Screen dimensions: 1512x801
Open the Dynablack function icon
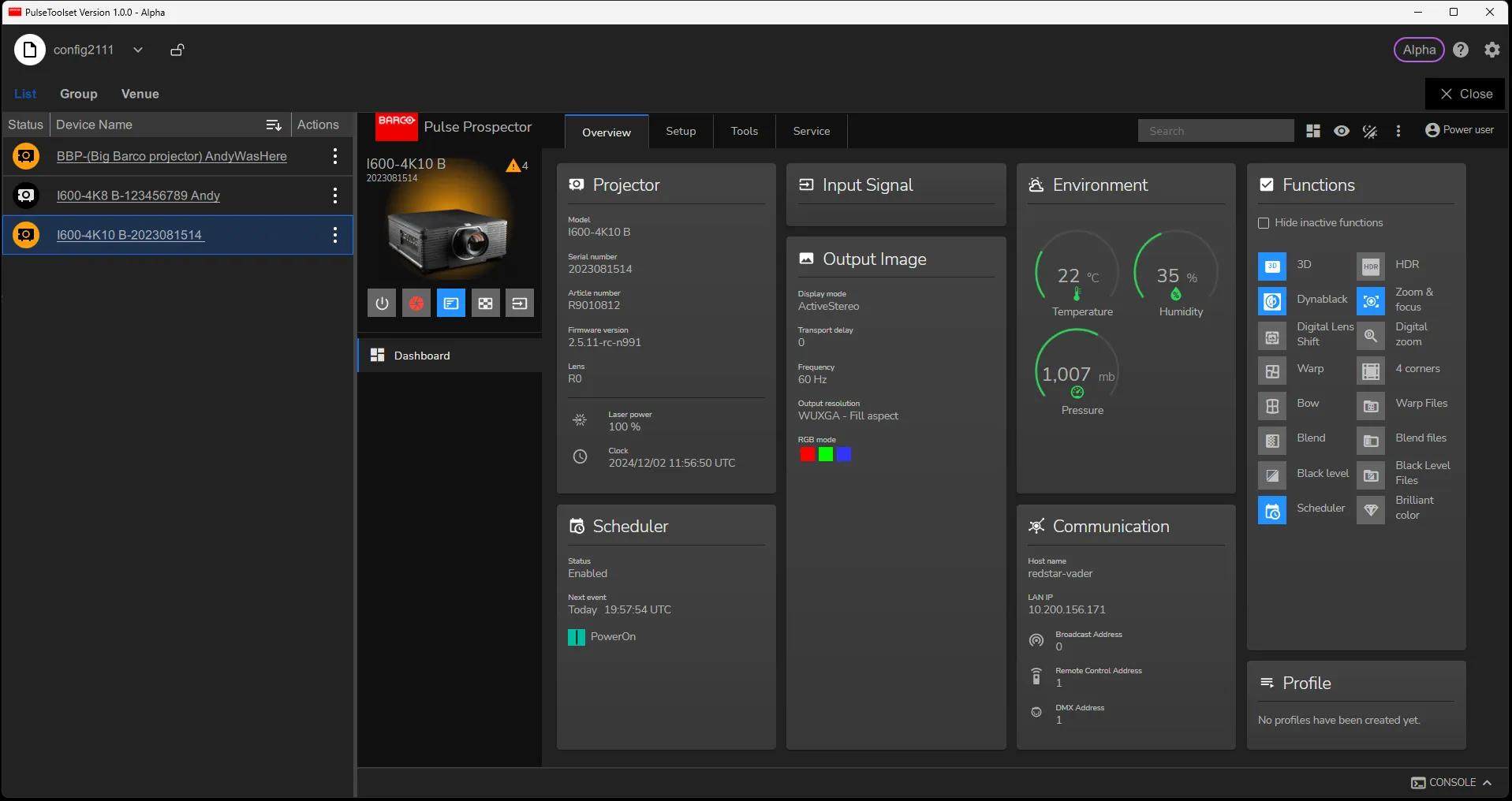(1271, 301)
